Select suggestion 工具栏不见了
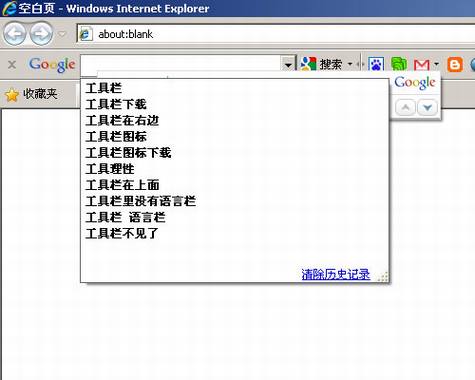 (x=235, y=234)
